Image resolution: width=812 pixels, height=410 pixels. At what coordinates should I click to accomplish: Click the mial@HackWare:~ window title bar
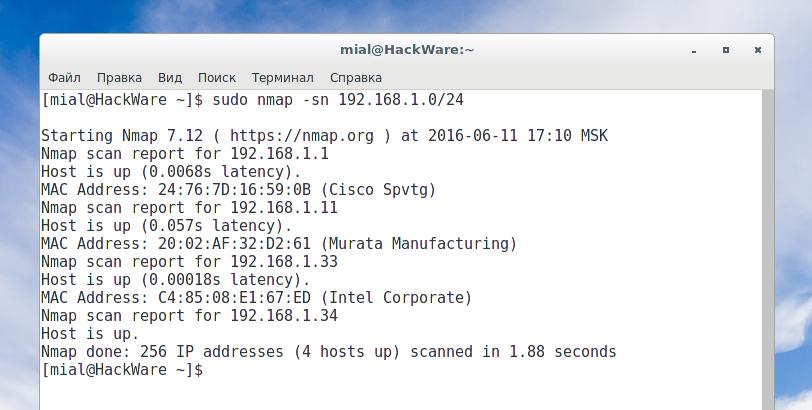(406, 49)
